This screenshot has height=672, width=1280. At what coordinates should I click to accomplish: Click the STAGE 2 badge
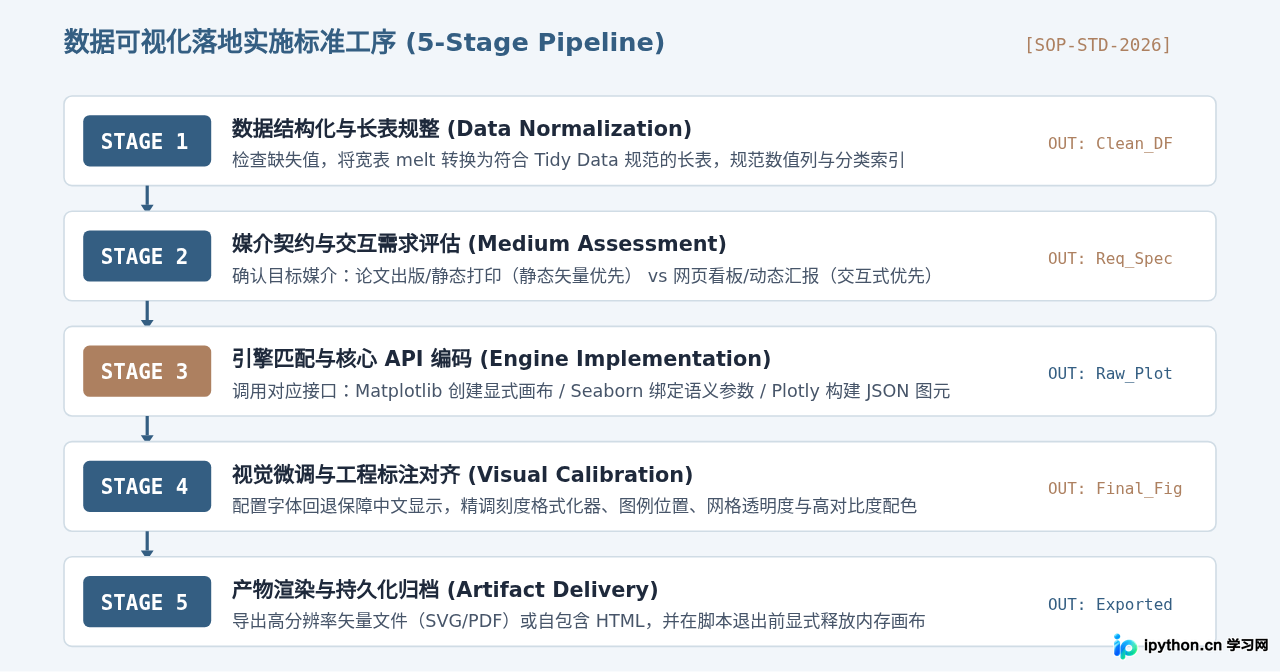(x=147, y=256)
